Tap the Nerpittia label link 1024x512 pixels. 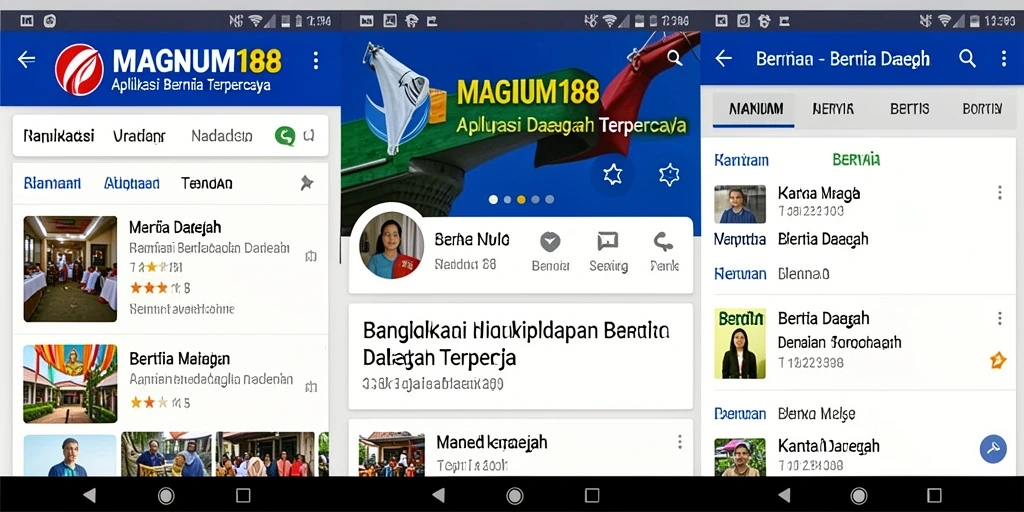[x=740, y=239]
